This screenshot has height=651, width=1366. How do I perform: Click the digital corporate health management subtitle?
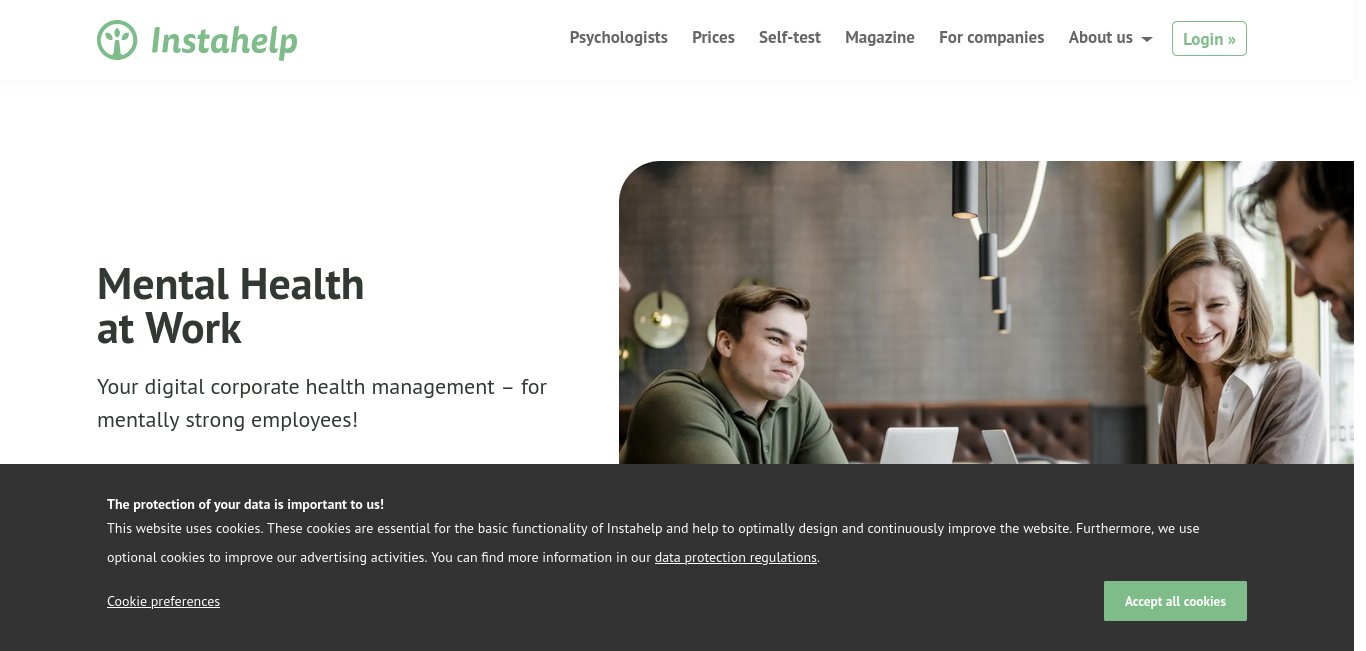pyautogui.click(x=322, y=403)
